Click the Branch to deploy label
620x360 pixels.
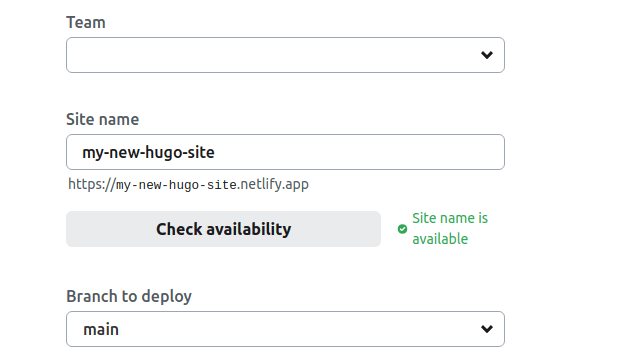tap(129, 297)
